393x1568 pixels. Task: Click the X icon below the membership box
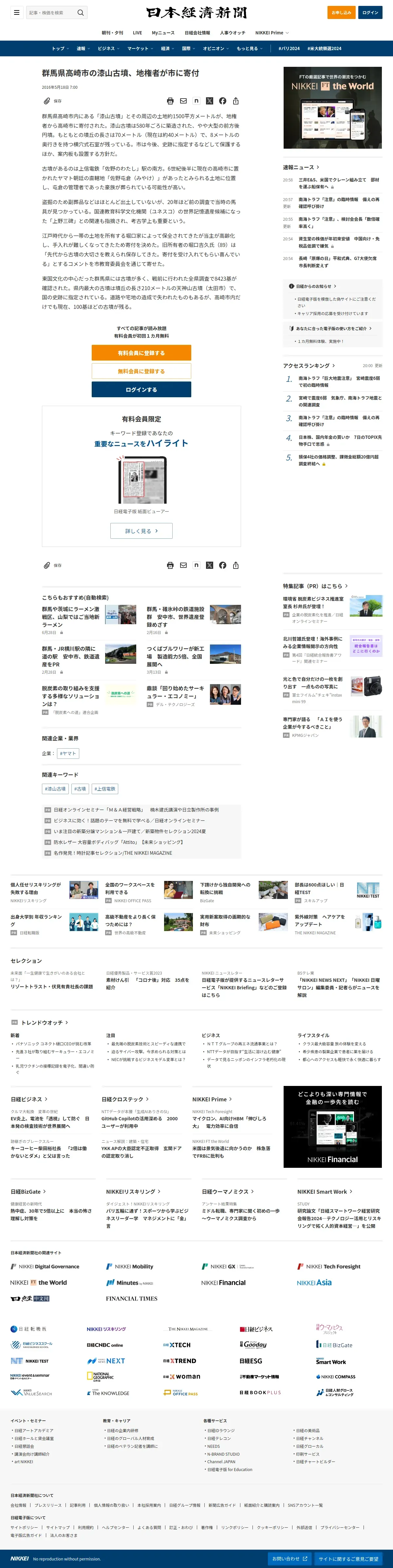(209, 566)
